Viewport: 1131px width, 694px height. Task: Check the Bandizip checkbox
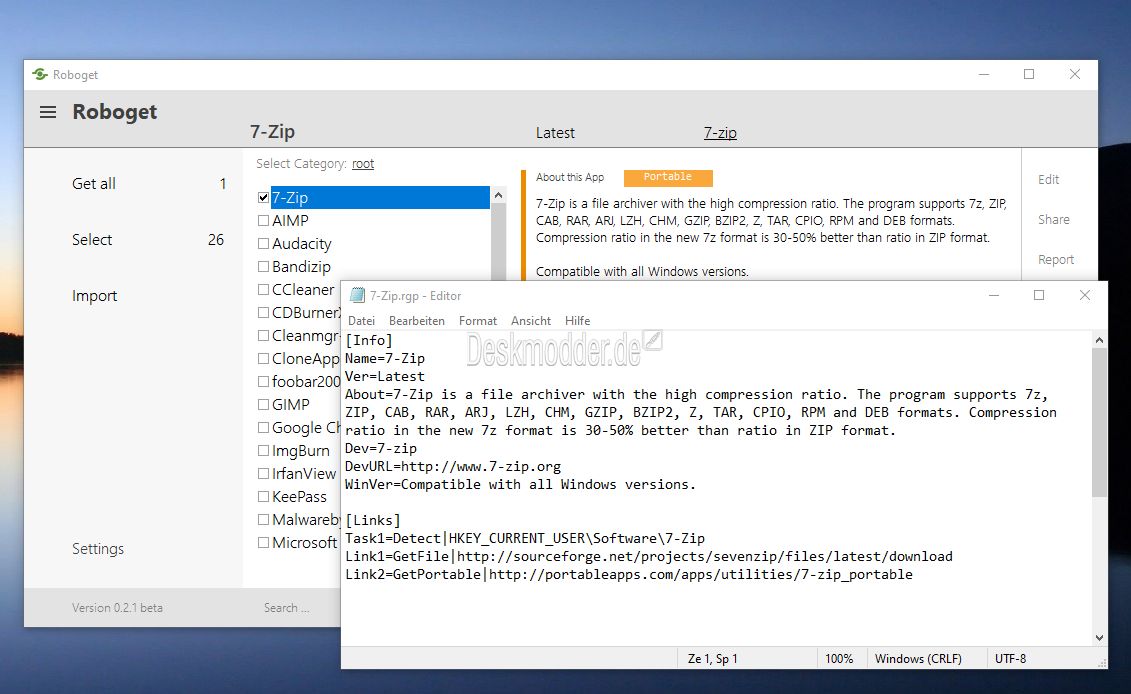(263, 267)
